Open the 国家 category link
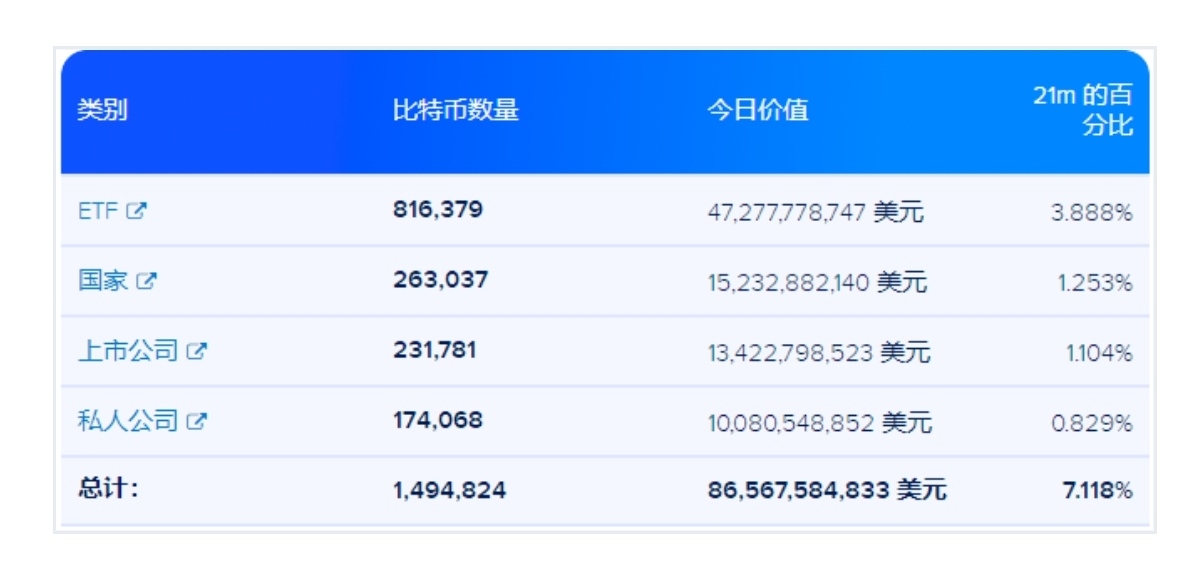 [103, 281]
